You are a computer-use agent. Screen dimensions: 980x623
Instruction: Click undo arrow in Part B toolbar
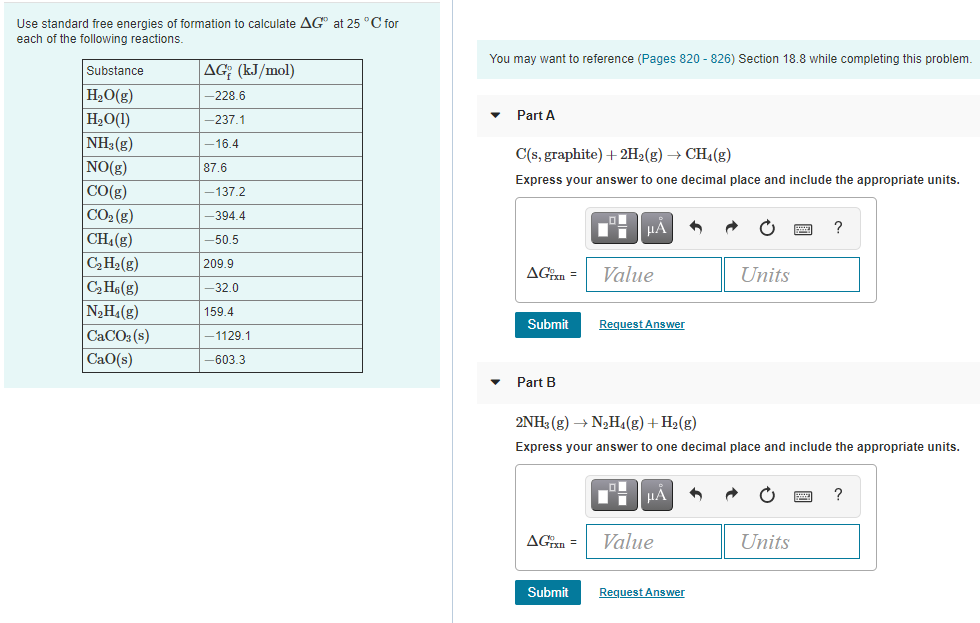696,495
